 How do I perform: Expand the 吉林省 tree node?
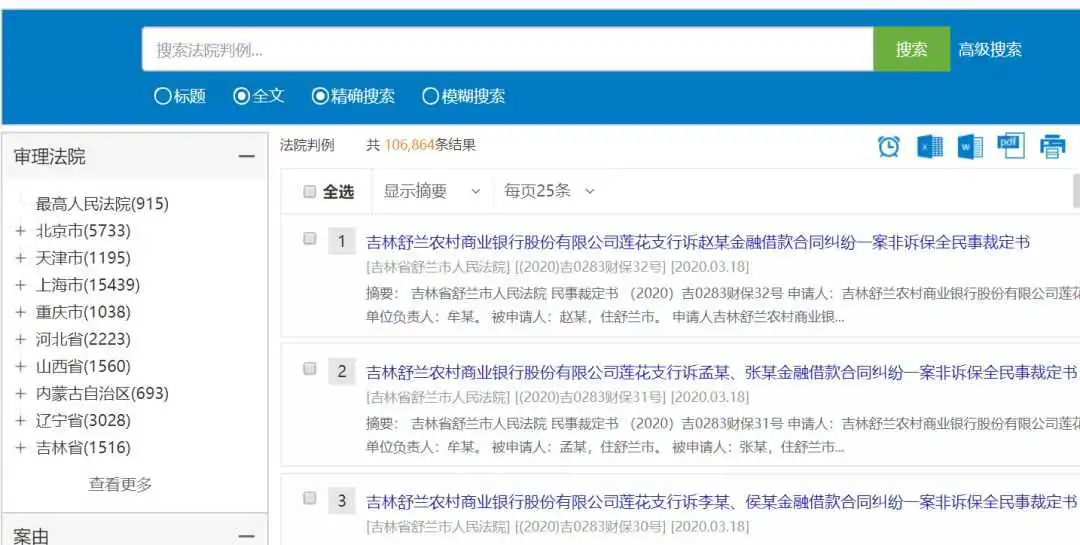[21, 448]
